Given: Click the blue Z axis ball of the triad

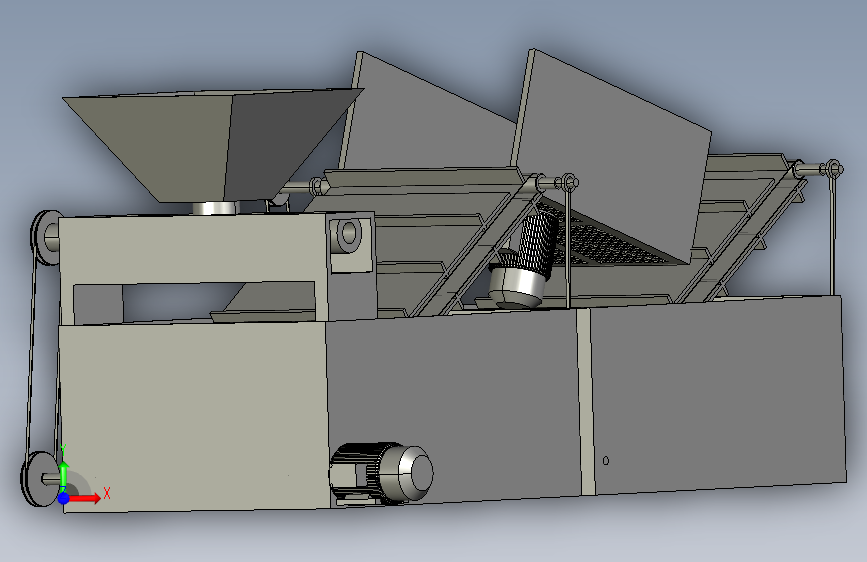Looking at the screenshot, I should click(x=64, y=498).
